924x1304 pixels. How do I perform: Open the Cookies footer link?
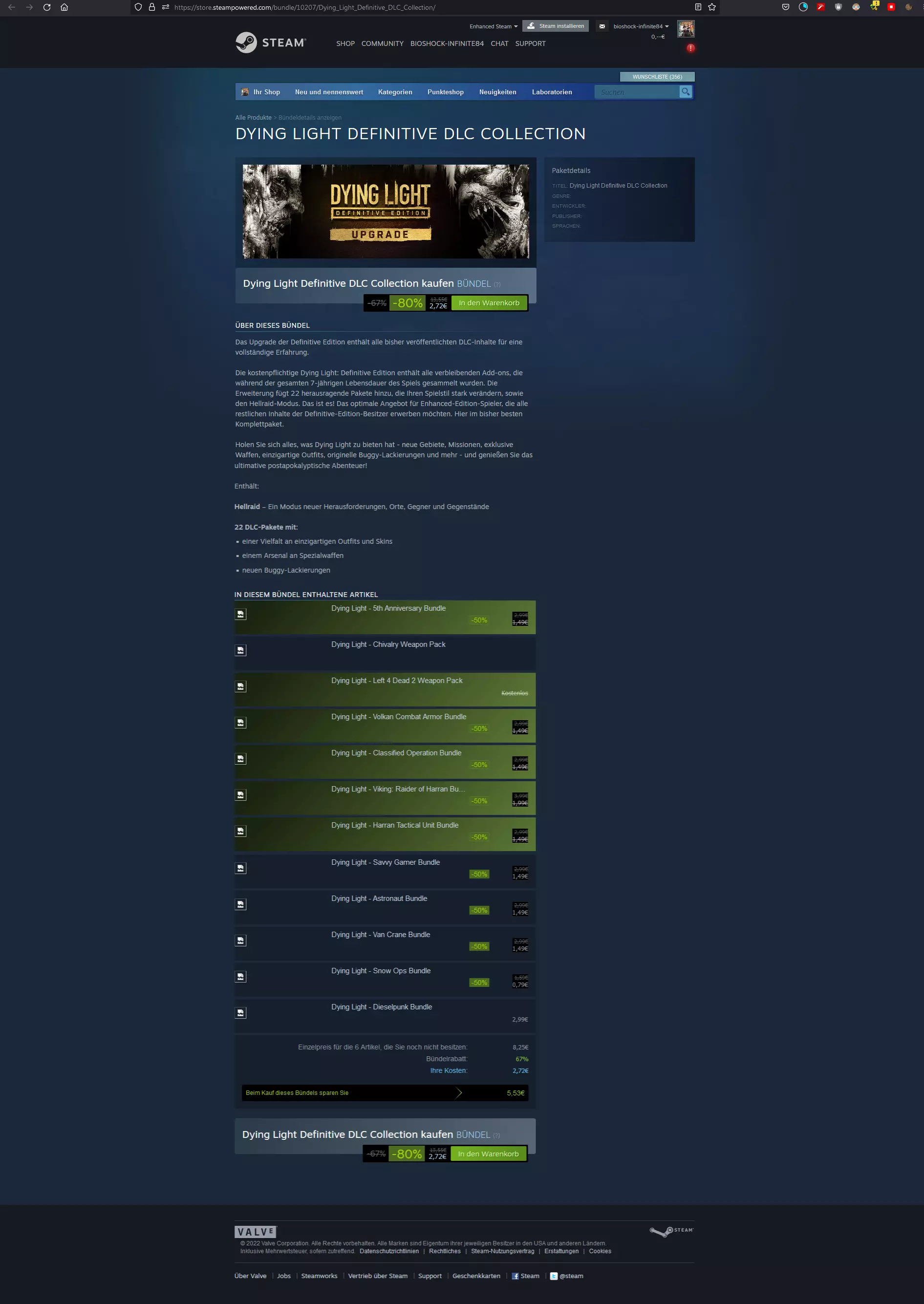coord(600,1251)
